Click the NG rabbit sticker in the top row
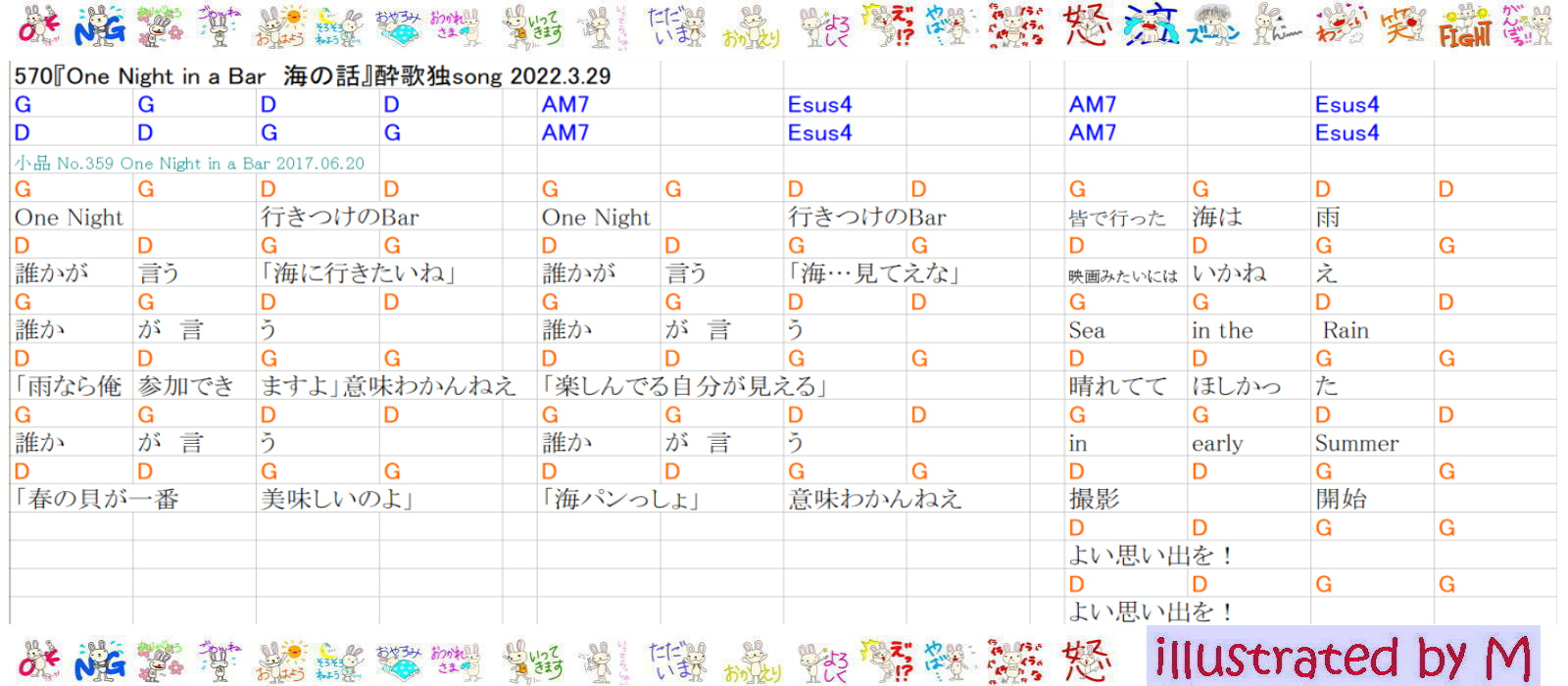 (x=100, y=26)
